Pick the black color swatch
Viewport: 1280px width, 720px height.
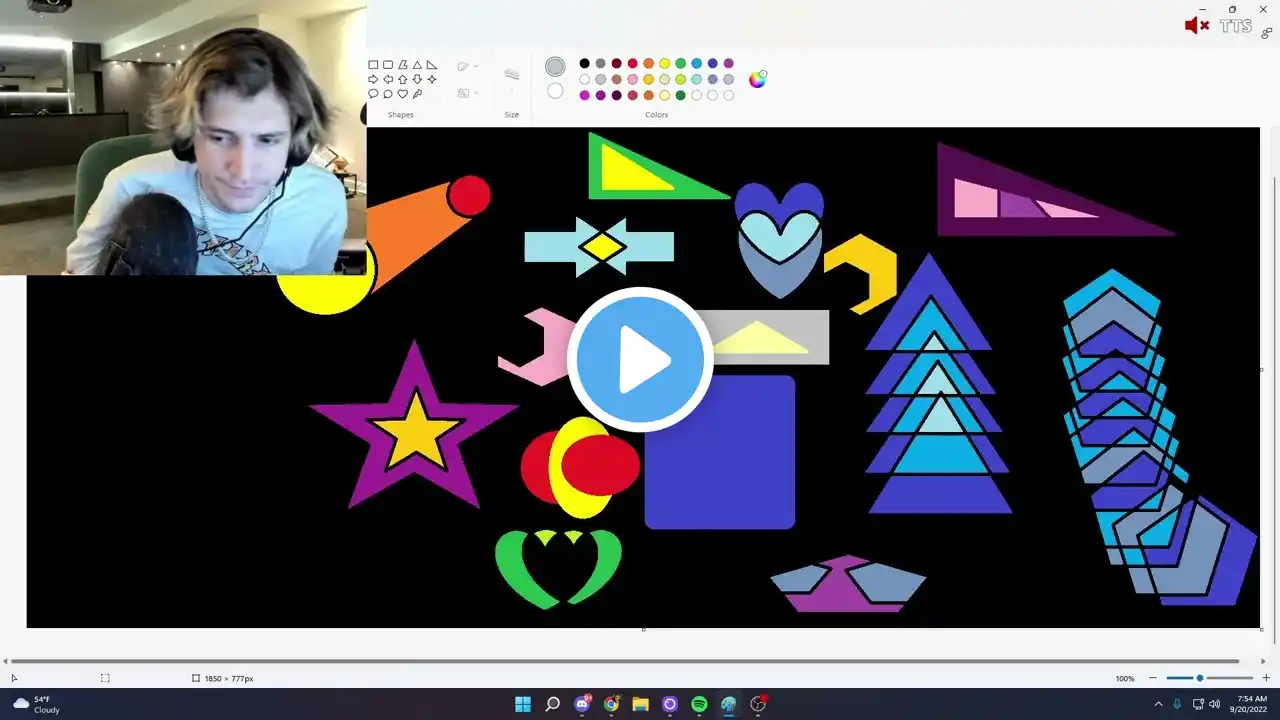585,64
